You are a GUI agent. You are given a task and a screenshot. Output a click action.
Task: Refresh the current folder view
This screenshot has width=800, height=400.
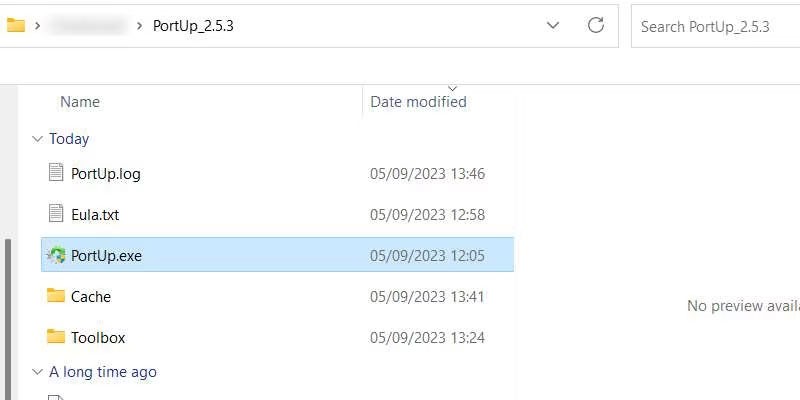tap(596, 25)
